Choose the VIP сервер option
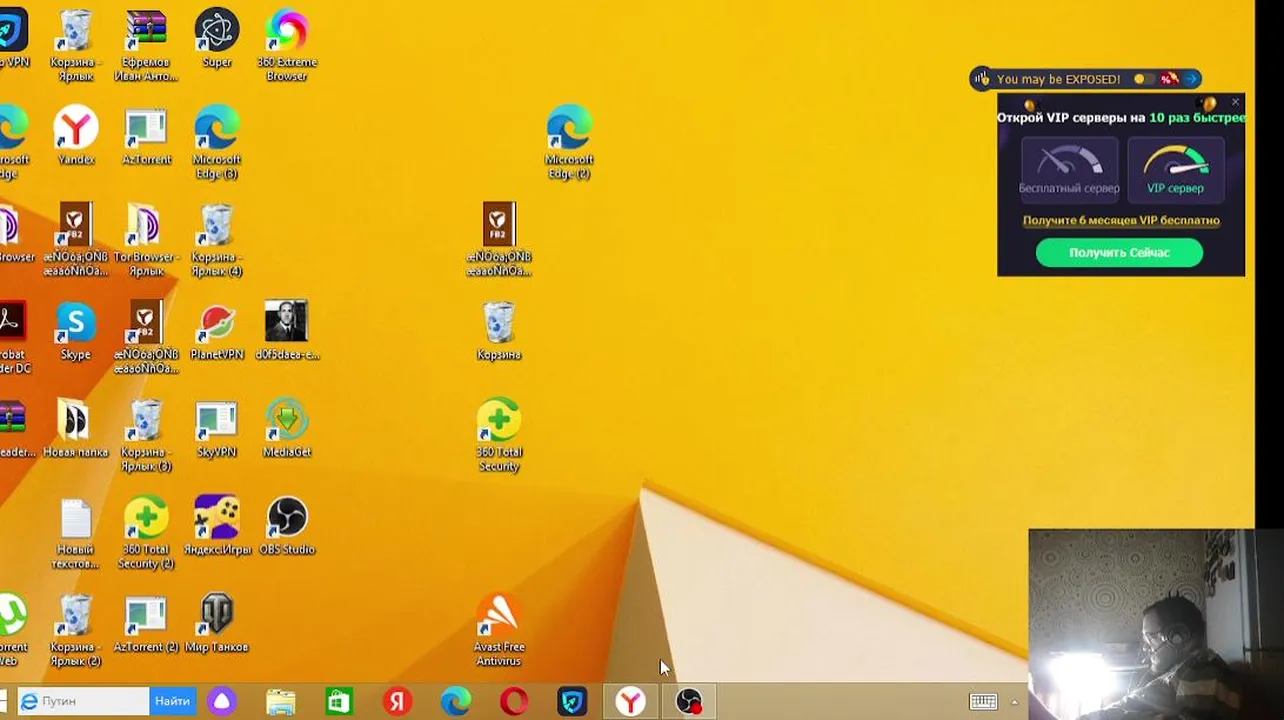 pos(1175,168)
